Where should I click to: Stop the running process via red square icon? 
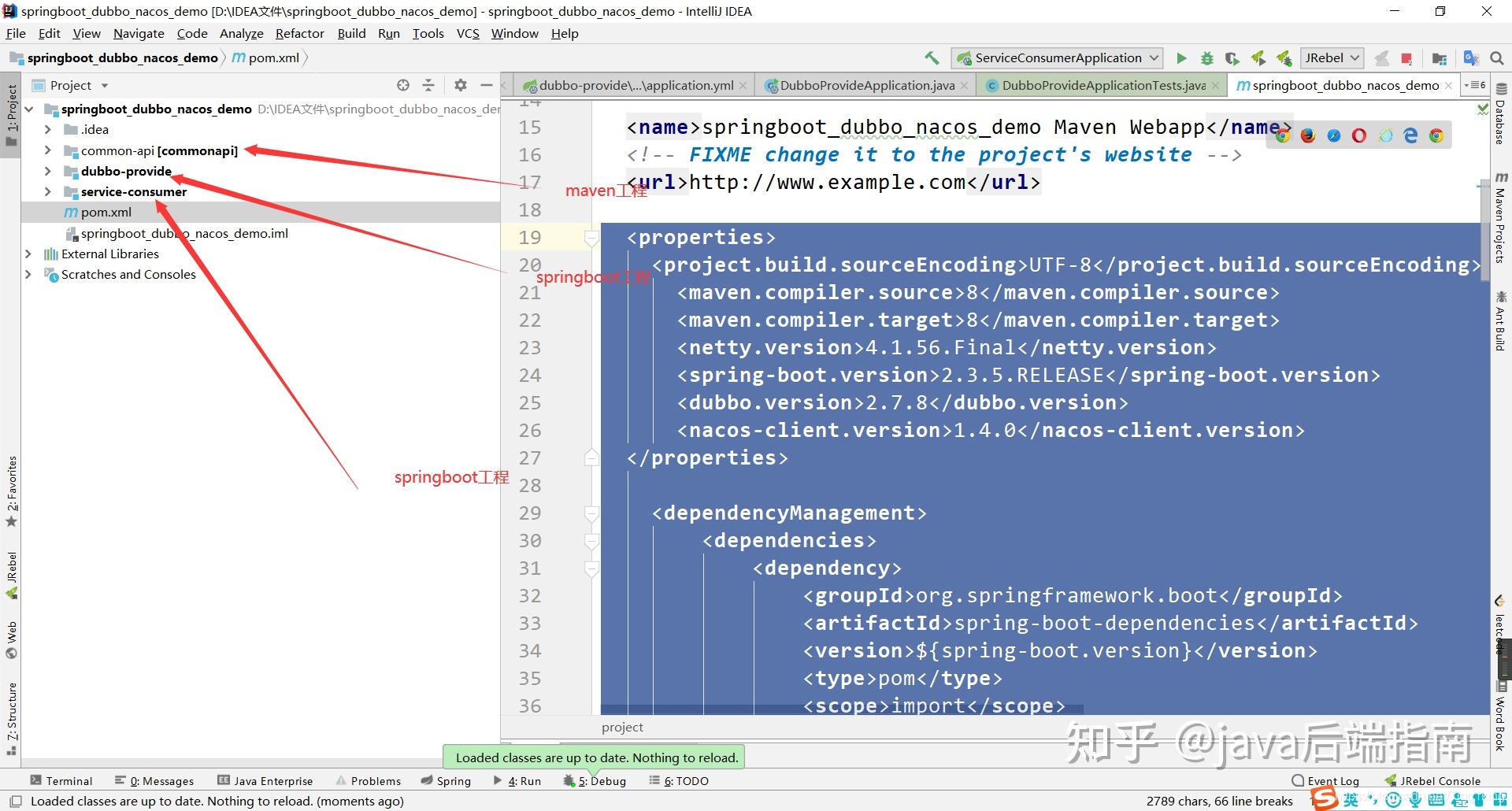click(1406, 58)
